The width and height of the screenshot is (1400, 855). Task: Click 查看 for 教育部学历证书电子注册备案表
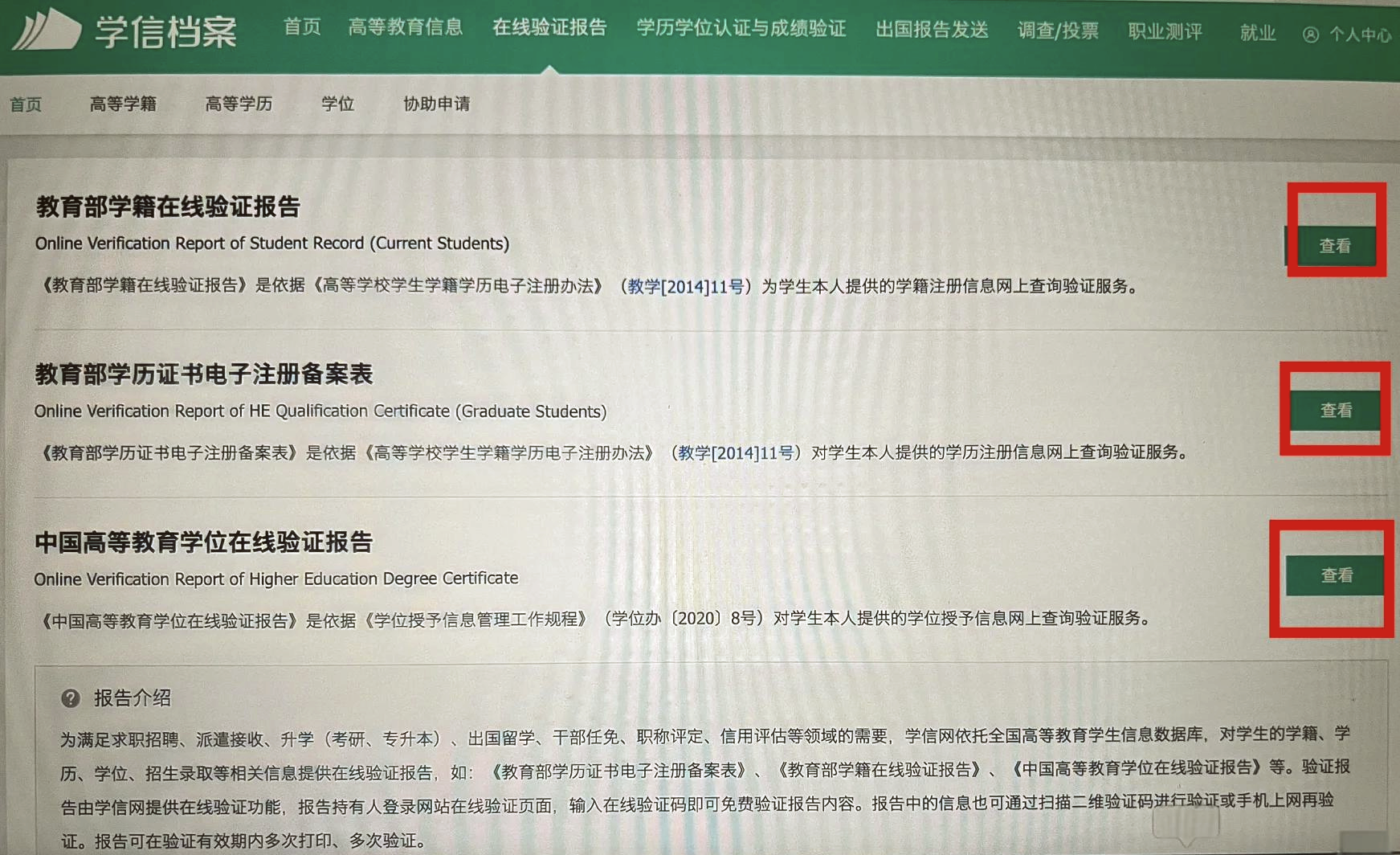pos(1335,411)
